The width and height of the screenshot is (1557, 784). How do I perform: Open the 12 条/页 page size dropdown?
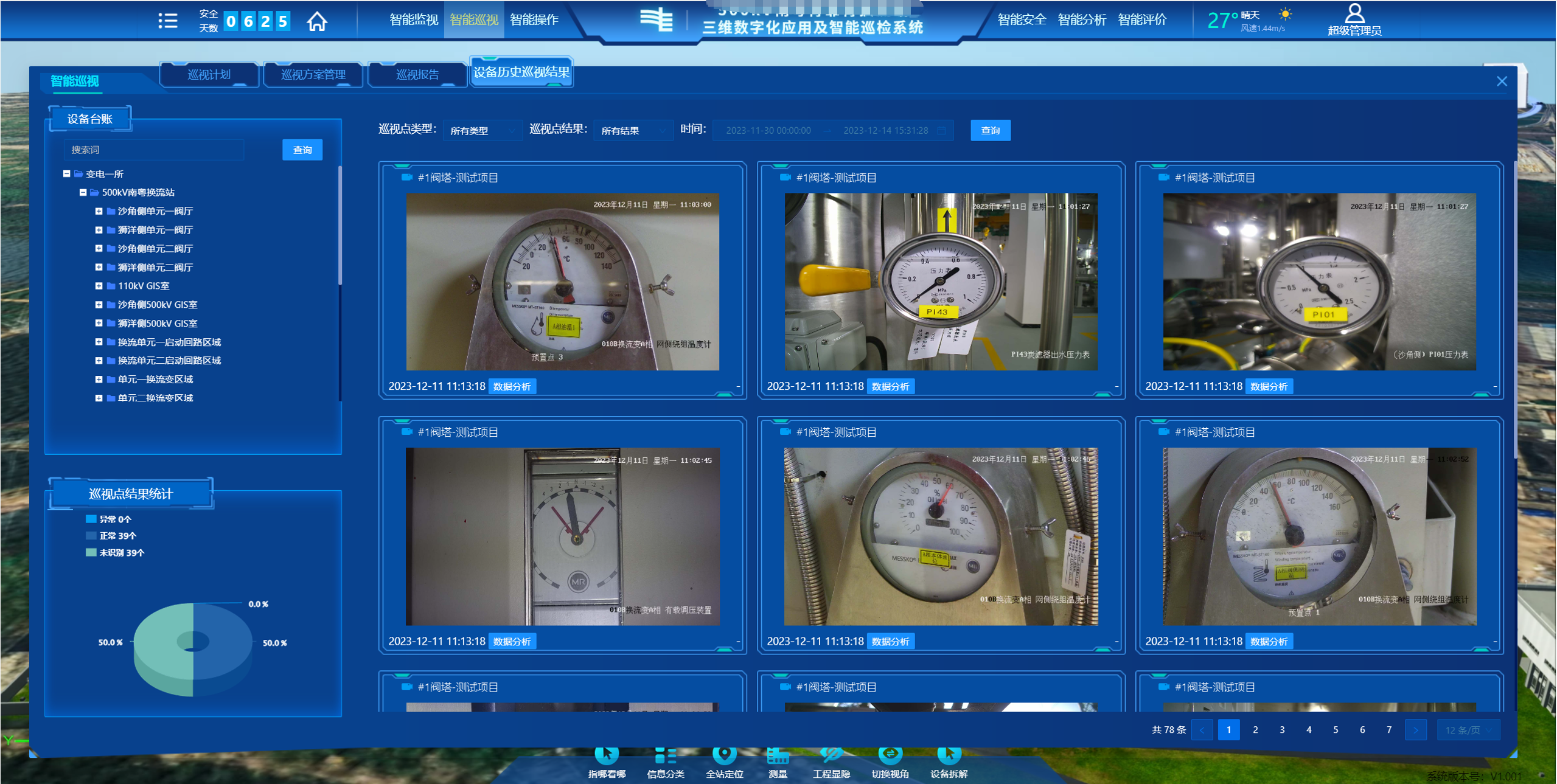click(x=1468, y=730)
